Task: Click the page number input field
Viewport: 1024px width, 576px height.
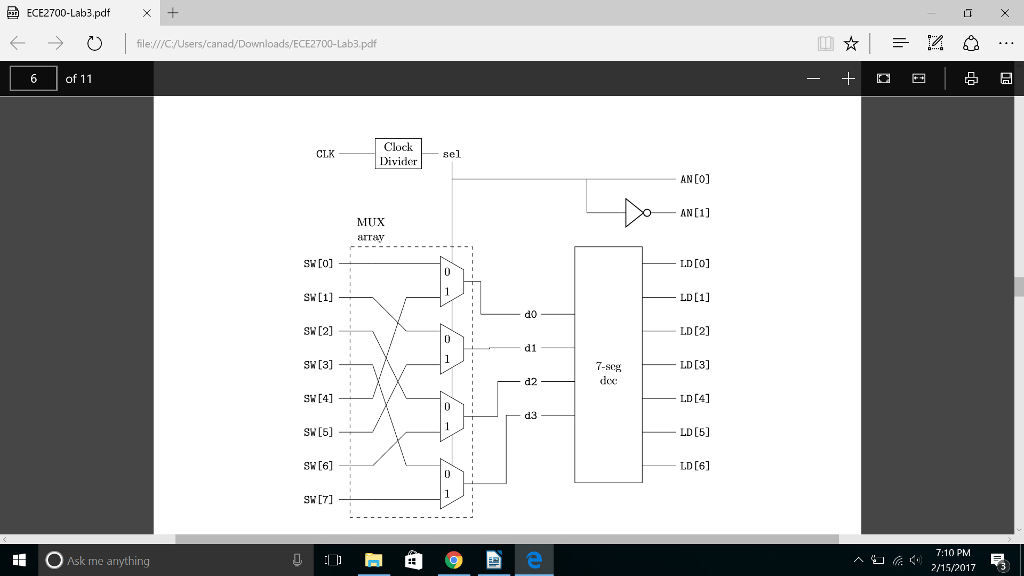Action: click(x=33, y=78)
